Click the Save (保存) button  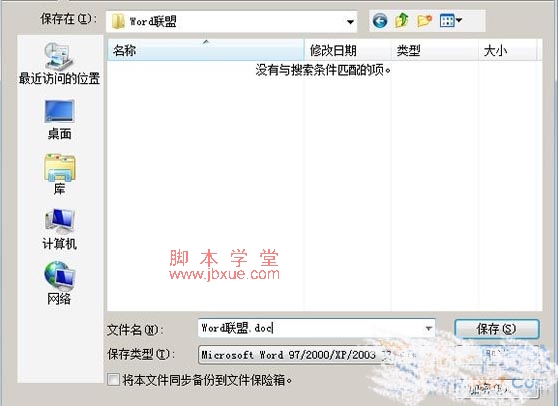click(497, 329)
